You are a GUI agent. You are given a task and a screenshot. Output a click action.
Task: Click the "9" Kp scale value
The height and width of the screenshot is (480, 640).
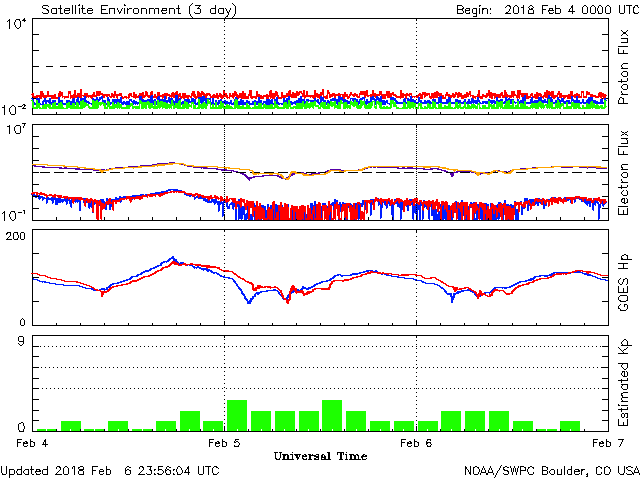pos(21,342)
